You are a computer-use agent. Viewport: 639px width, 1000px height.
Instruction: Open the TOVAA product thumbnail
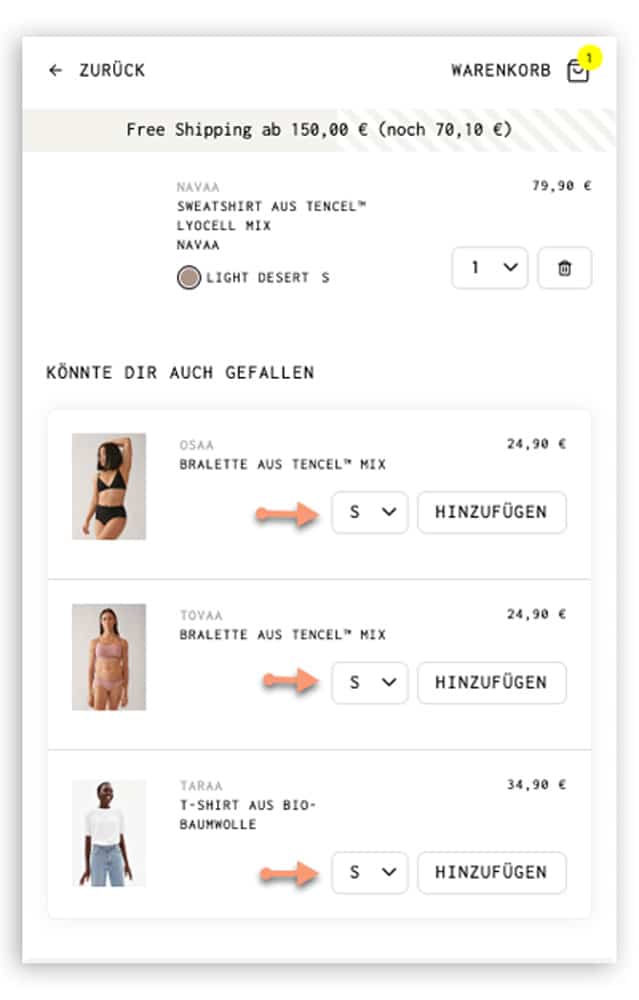click(x=109, y=656)
